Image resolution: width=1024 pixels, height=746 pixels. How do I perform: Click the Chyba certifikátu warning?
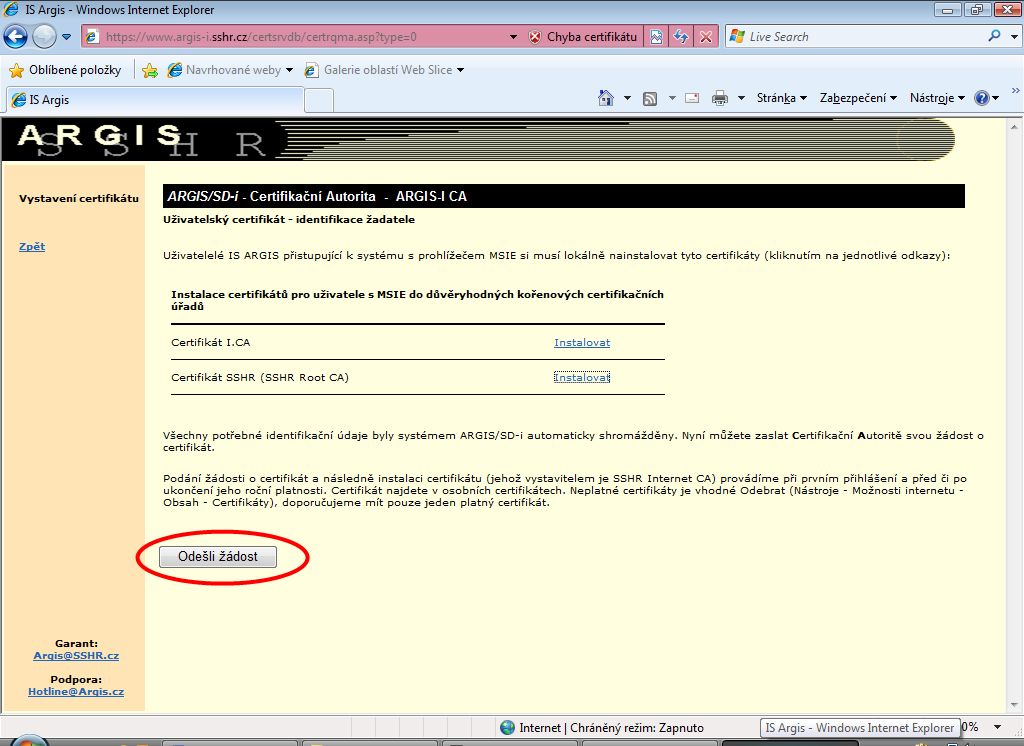(583, 37)
